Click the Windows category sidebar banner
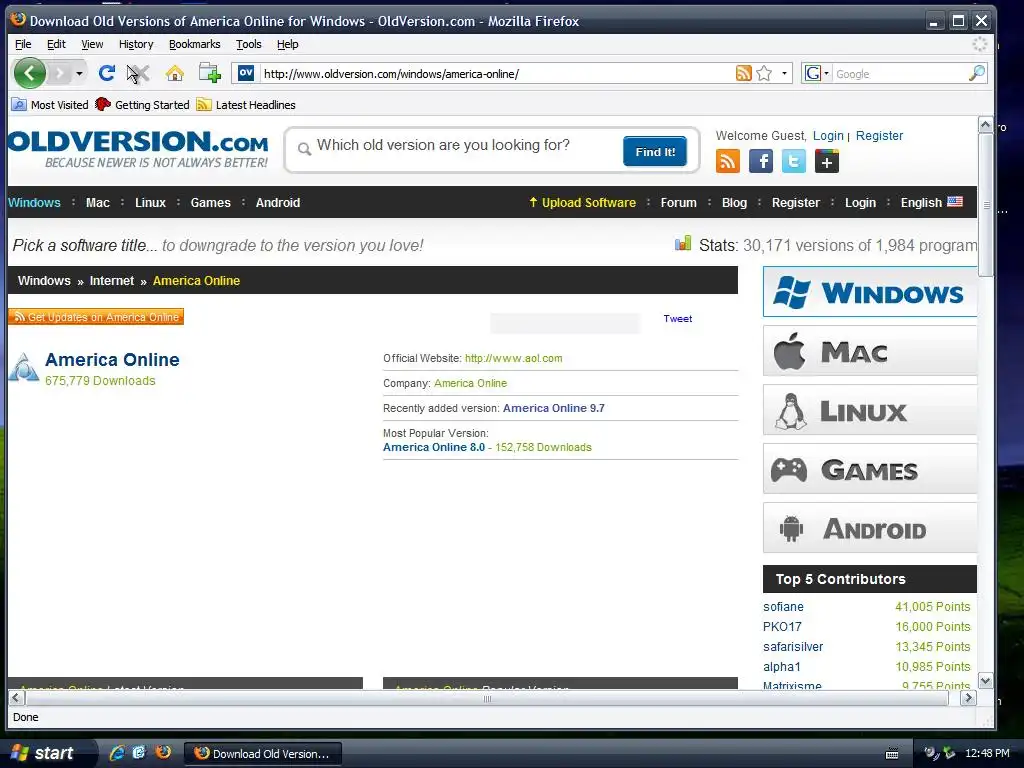This screenshot has width=1024, height=768. pyautogui.click(x=870, y=292)
